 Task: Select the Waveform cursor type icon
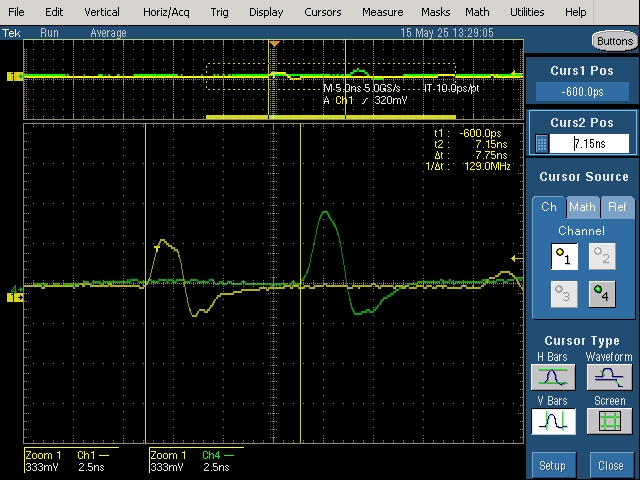pos(609,377)
